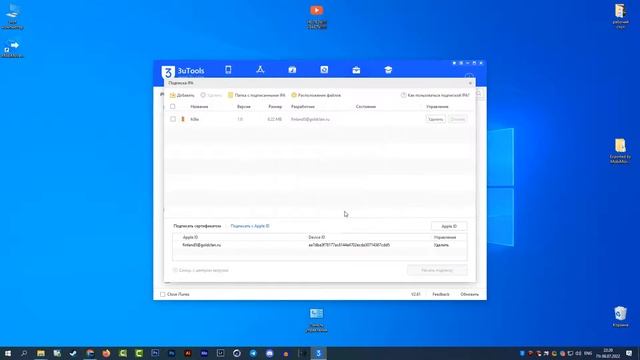
Task: Sort IPA list by Название column
Action: pyautogui.click(x=199, y=107)
